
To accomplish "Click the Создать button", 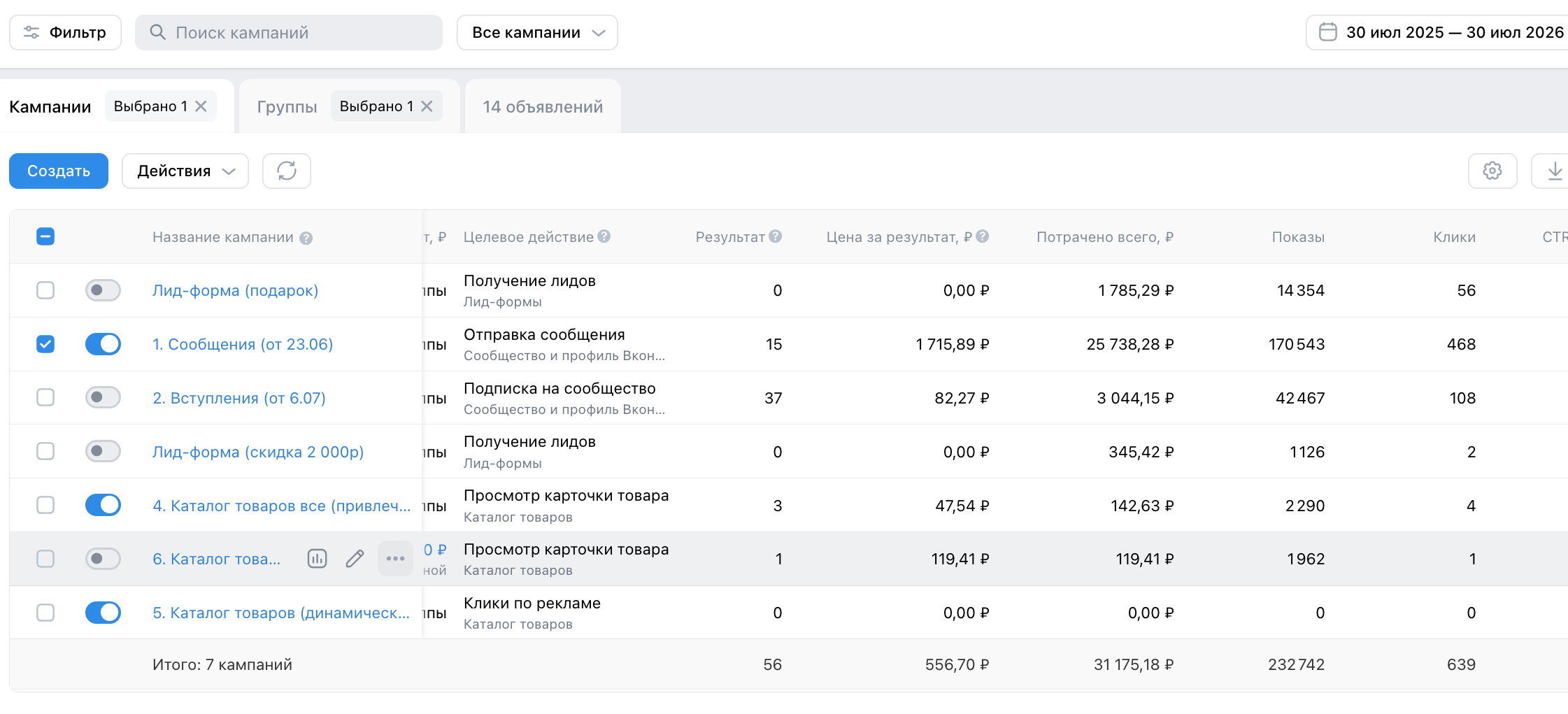I will point(59,171).
